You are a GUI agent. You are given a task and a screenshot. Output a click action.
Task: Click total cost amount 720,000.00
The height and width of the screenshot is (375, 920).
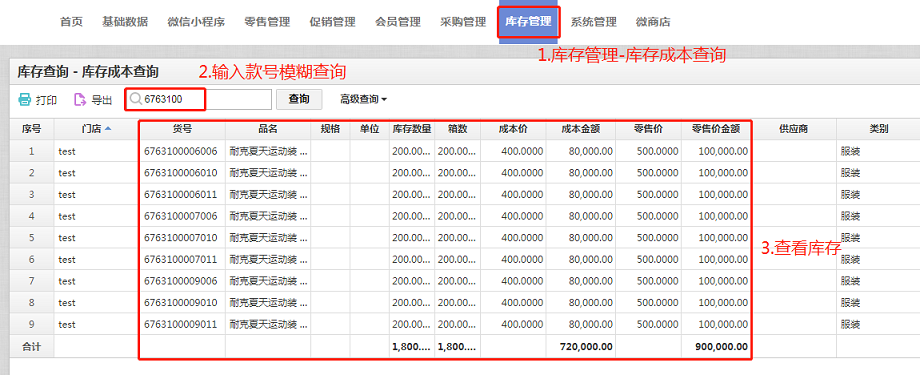587,347
